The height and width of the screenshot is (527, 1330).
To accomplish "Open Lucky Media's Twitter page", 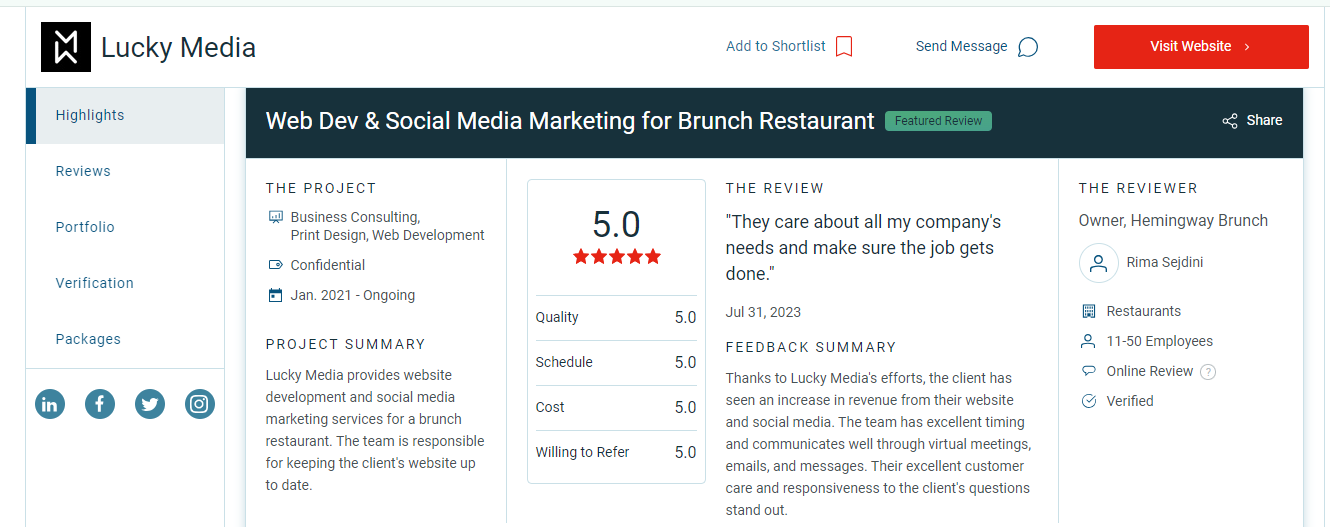I will (x=150, y=404).
